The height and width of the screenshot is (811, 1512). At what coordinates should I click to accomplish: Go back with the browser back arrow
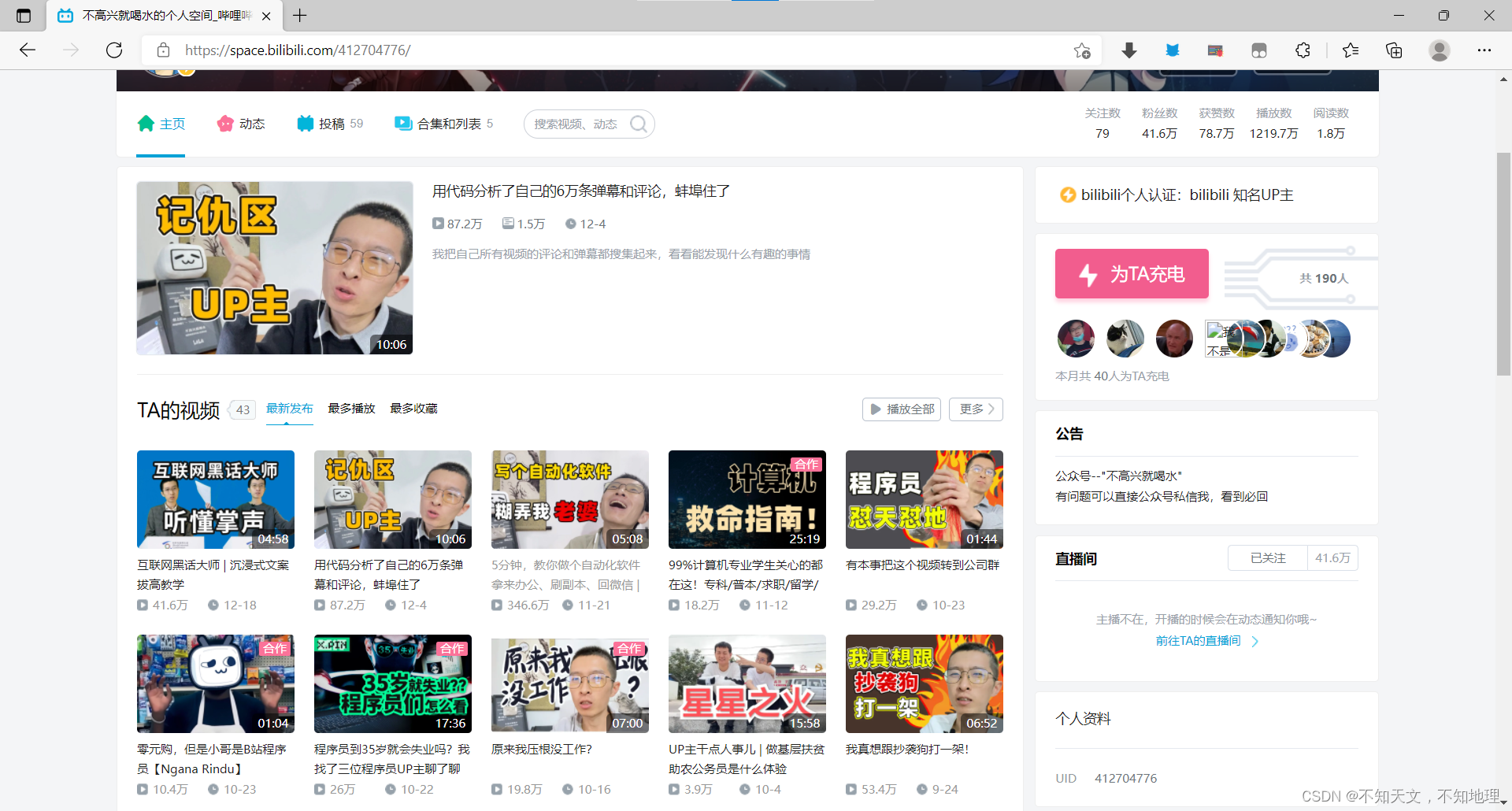28,50
